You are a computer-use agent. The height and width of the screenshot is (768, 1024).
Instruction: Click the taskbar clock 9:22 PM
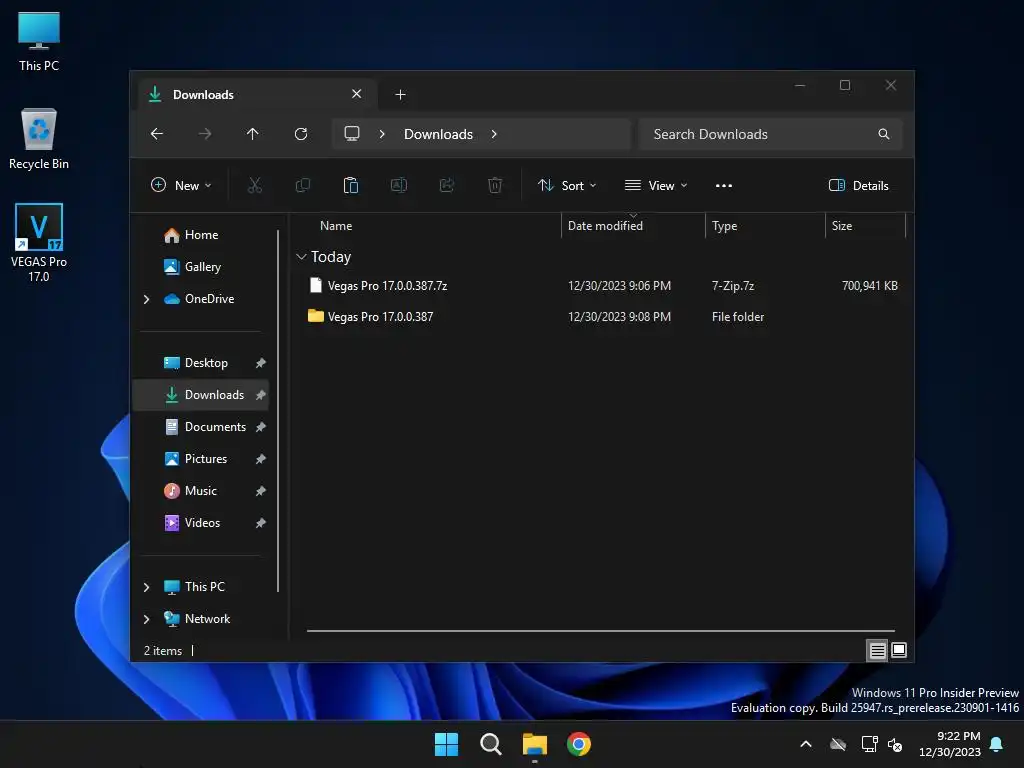pyautogui.click(x=950, y=744)
